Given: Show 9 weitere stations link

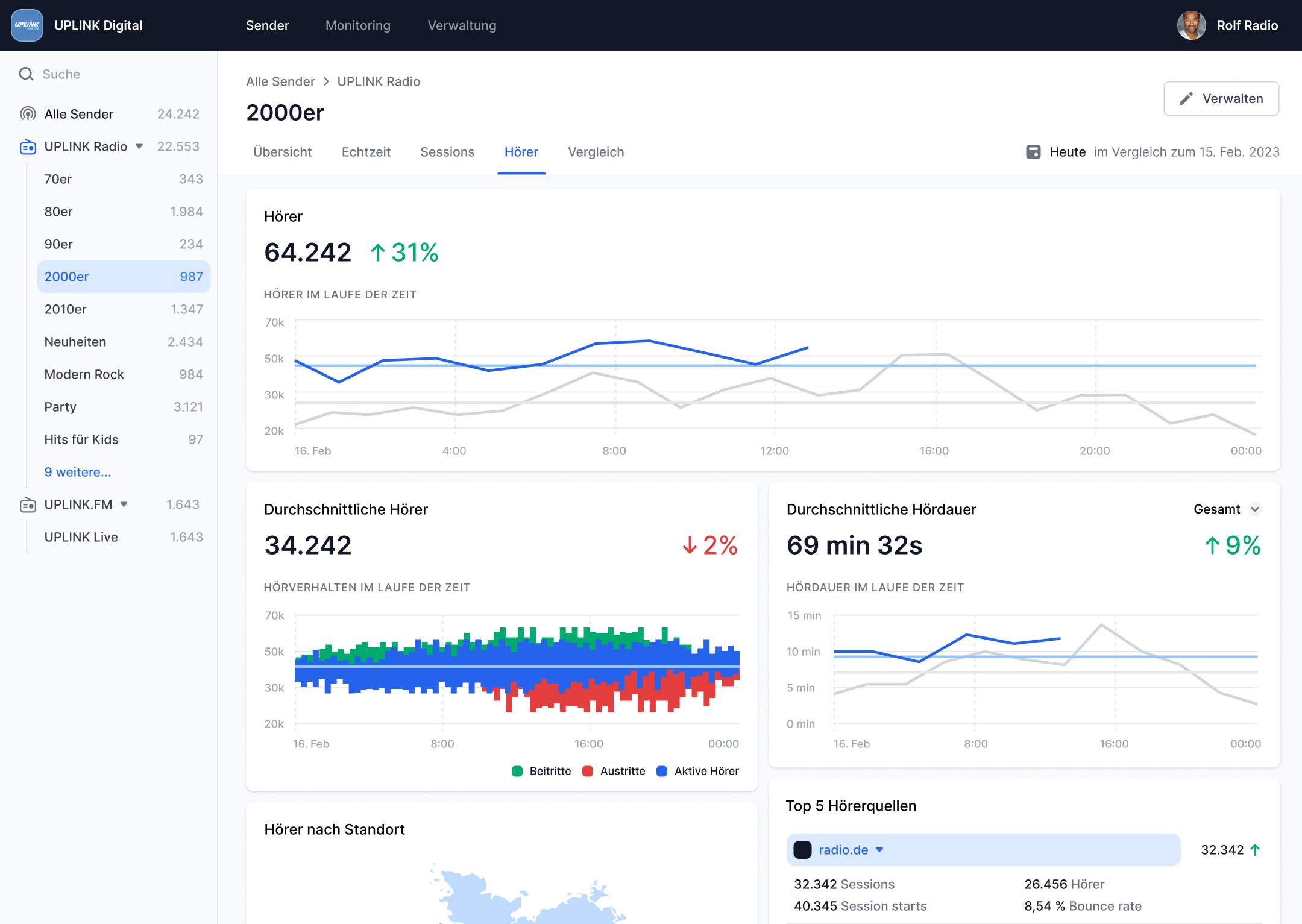Looking at the screenshot, I should pyautogui.click(x=78, y=472).
